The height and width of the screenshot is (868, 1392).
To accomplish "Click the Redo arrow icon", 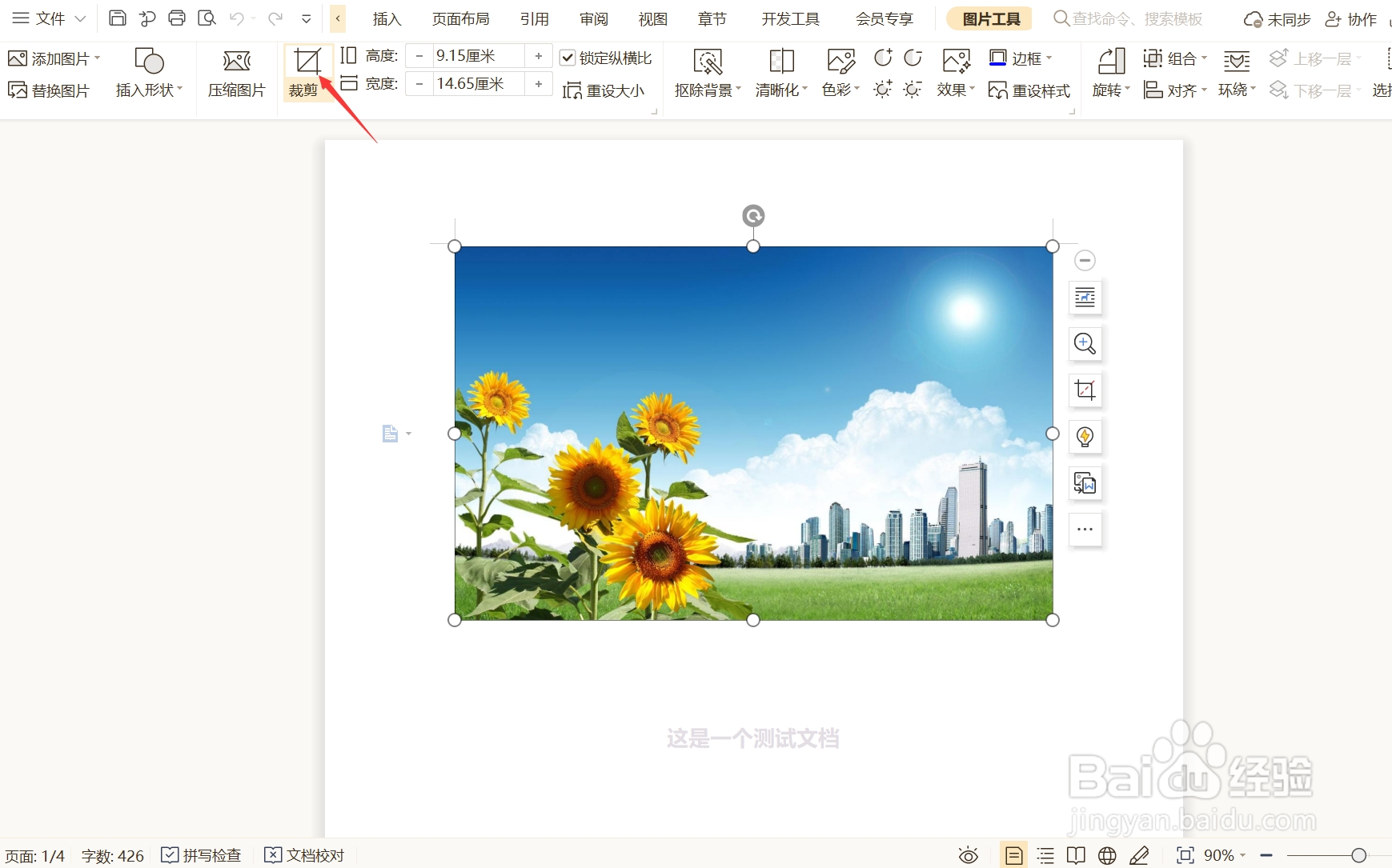I will tap(275, 18).
